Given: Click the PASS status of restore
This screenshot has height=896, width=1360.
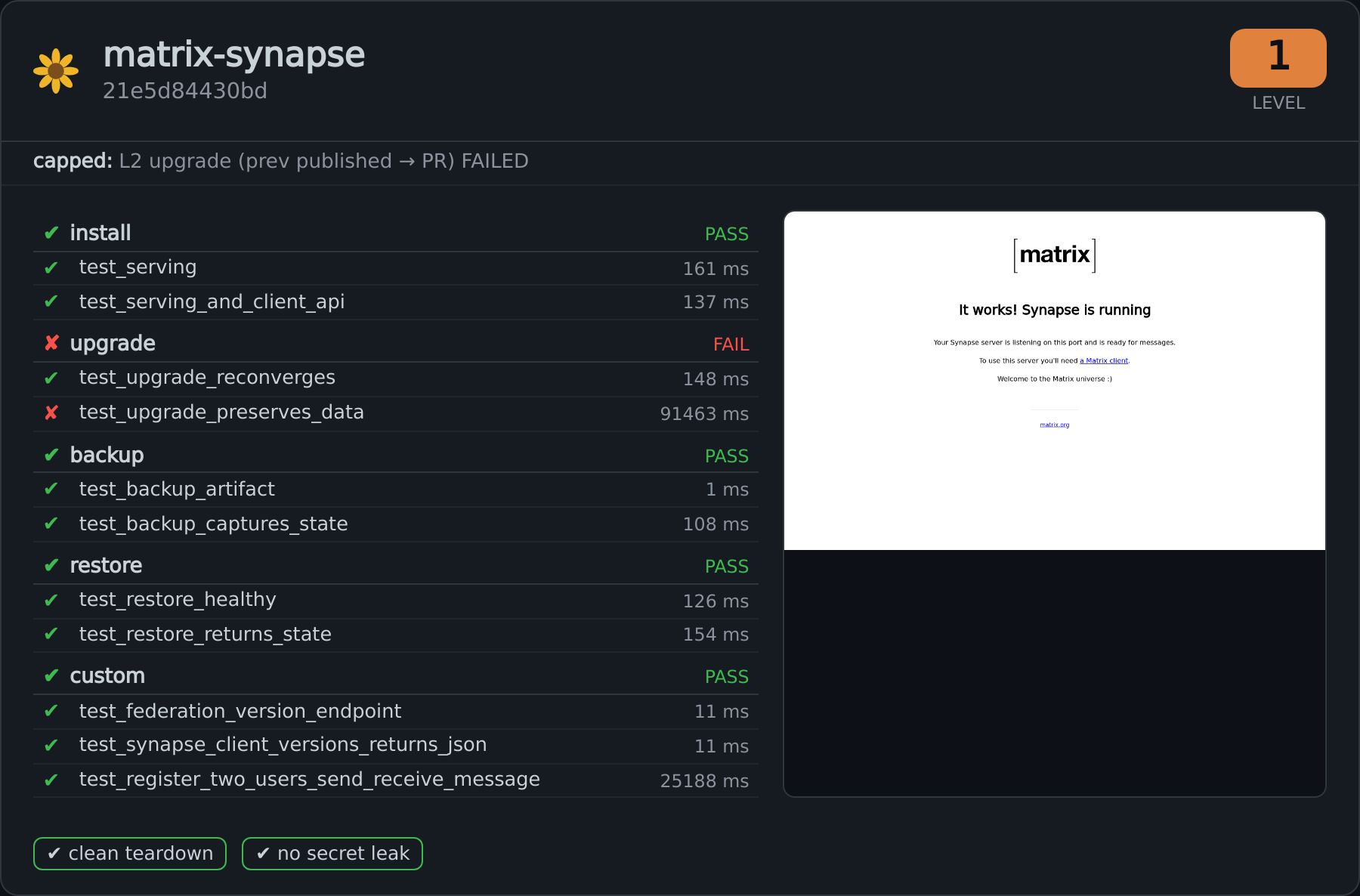Looking at the screenshot, I should pos(727,567).
